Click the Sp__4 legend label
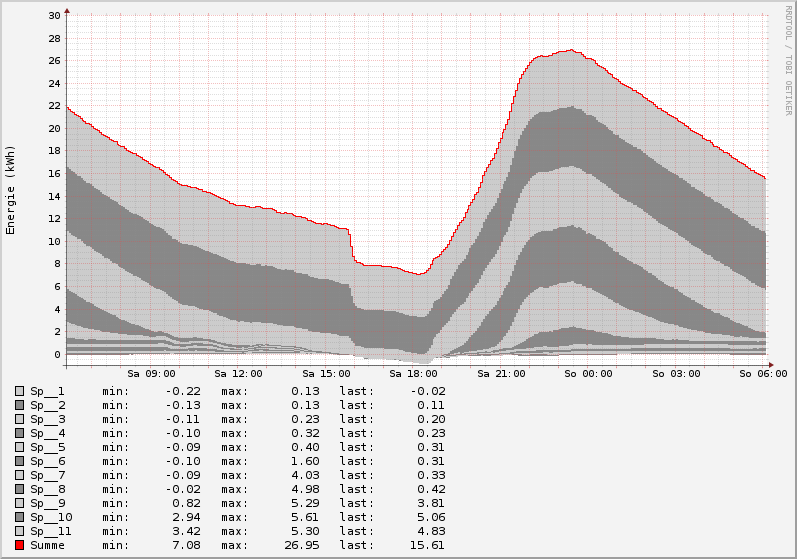 tap(47, 433)
